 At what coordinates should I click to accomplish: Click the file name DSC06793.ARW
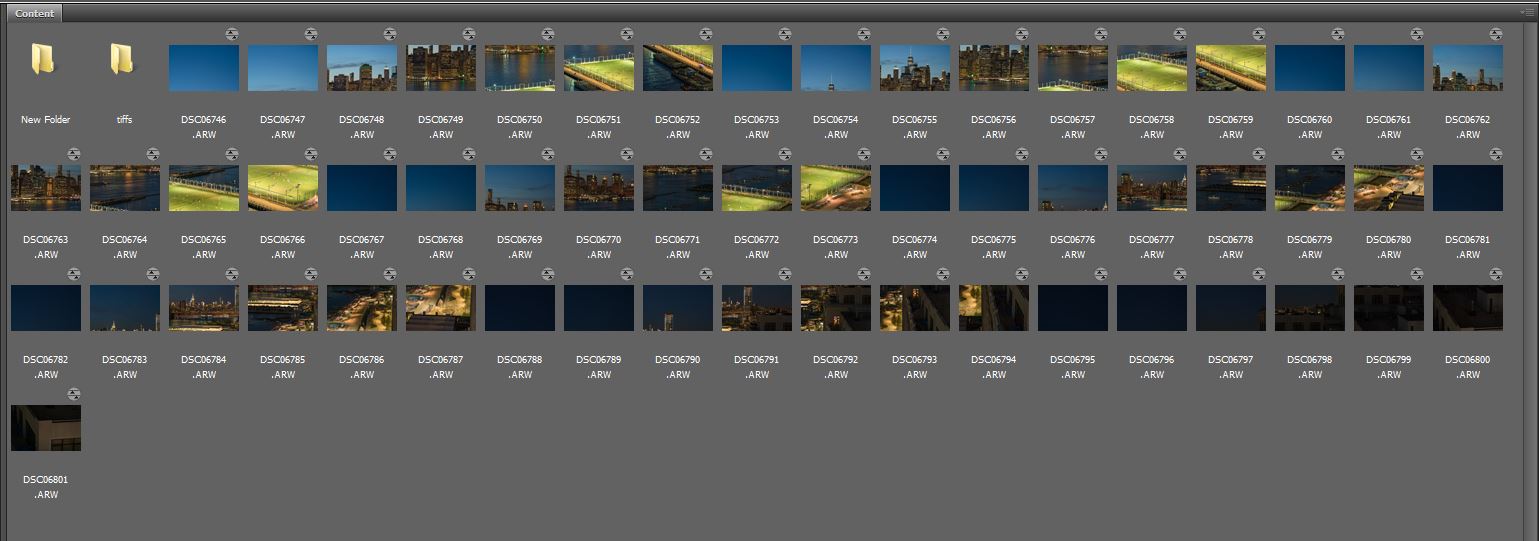(915, 367)
